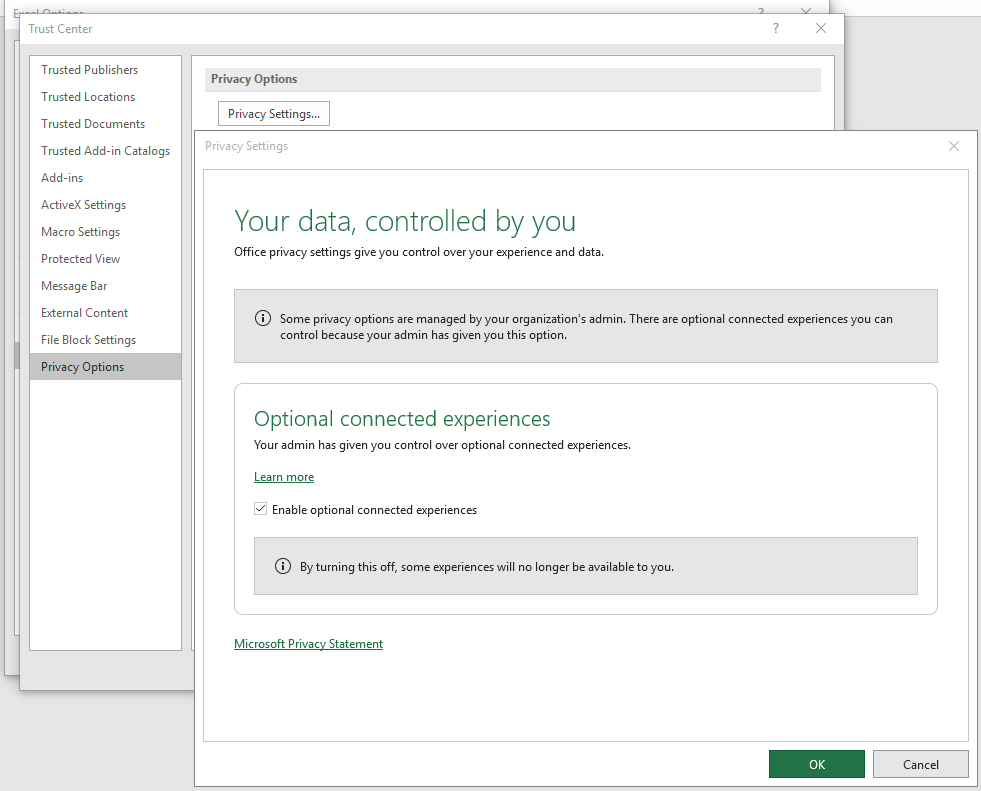
Task: Open the Learn more link
Action: coord(283,477)
